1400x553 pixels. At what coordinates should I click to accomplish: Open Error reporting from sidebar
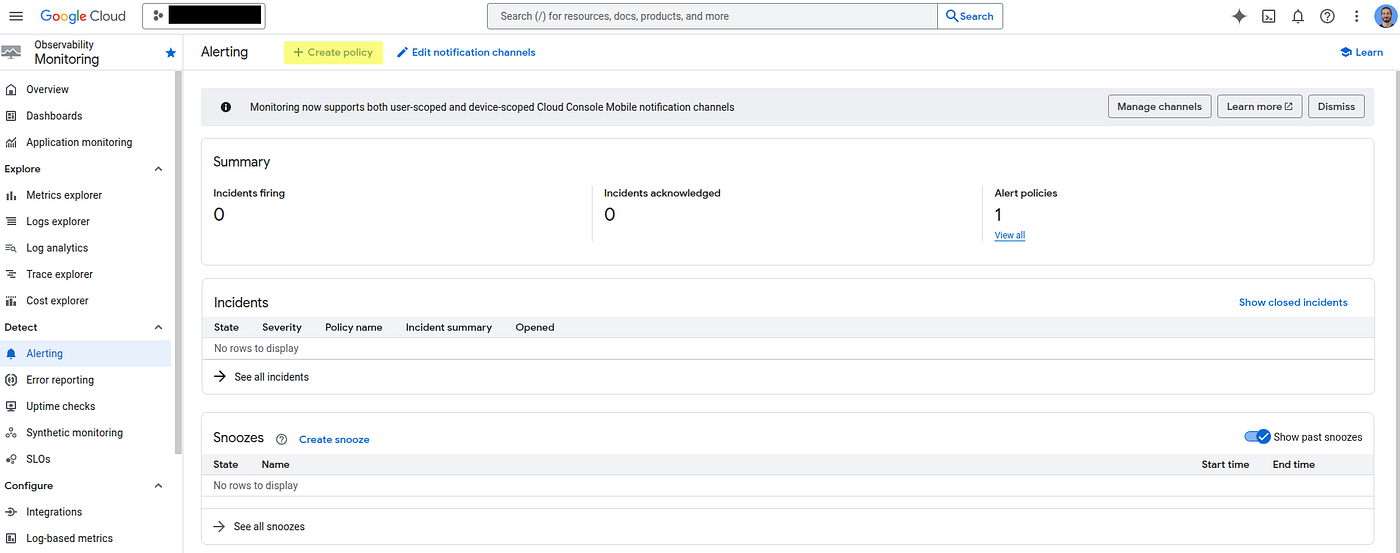click(60, 380)
